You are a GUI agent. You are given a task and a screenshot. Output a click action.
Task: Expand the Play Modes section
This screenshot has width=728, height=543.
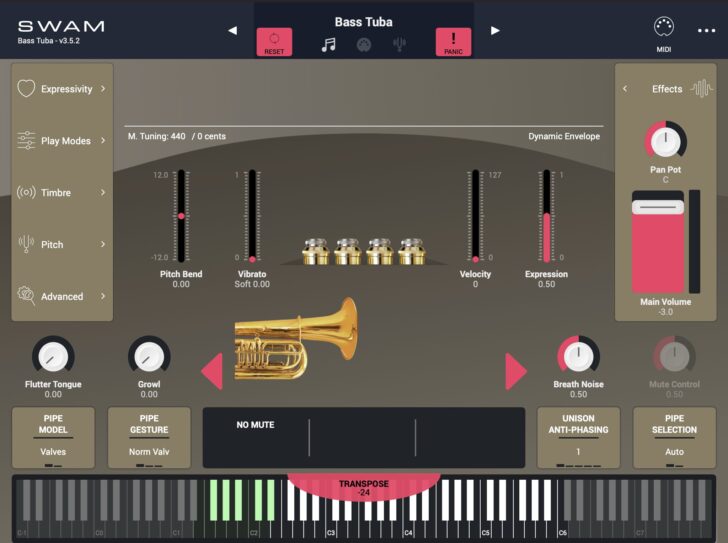click(x=62, y=141)
